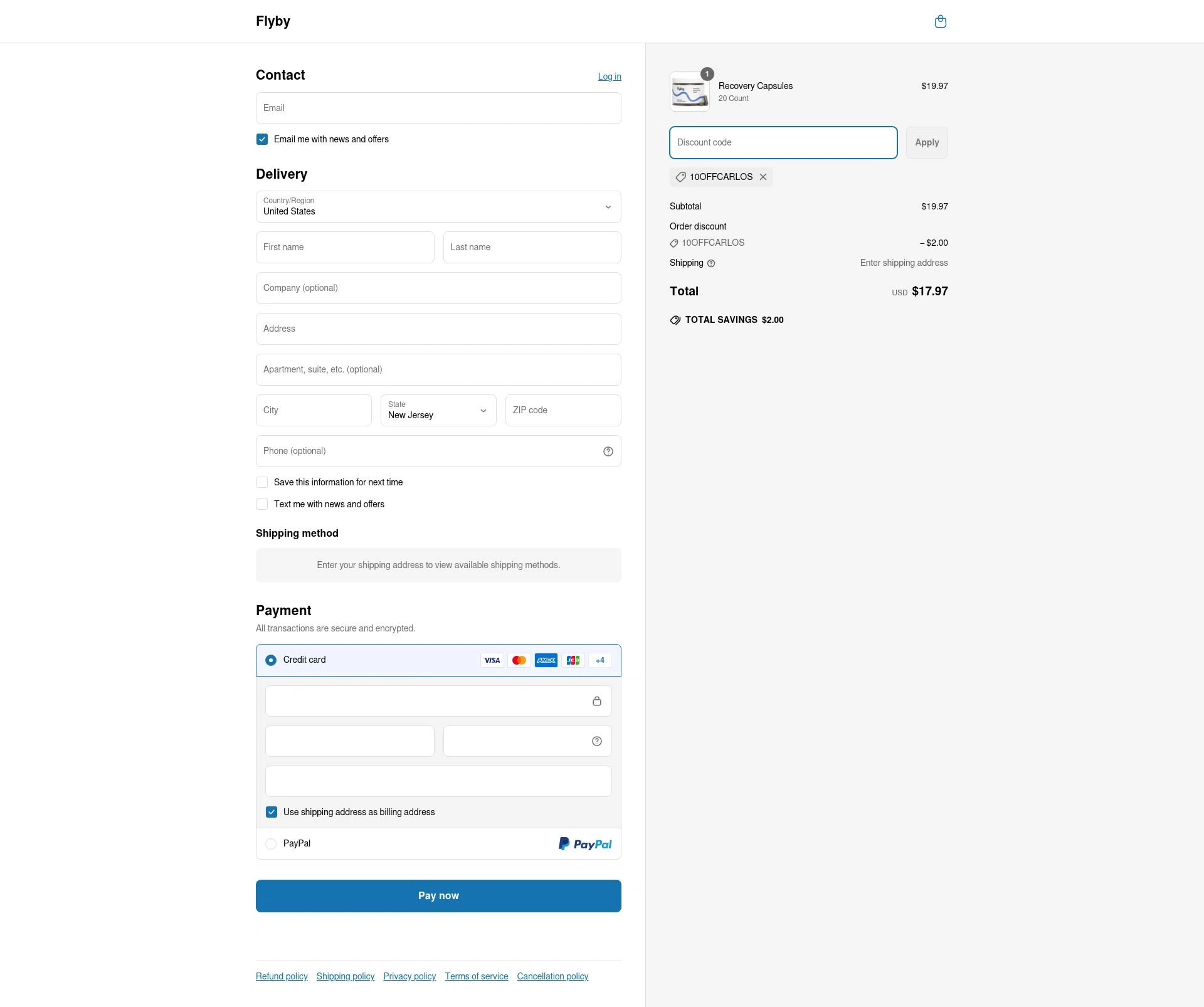The width and height of the screenshot is (1204, 1007).
Task: Click the security code help icon
Action: [x=596, y=741]
